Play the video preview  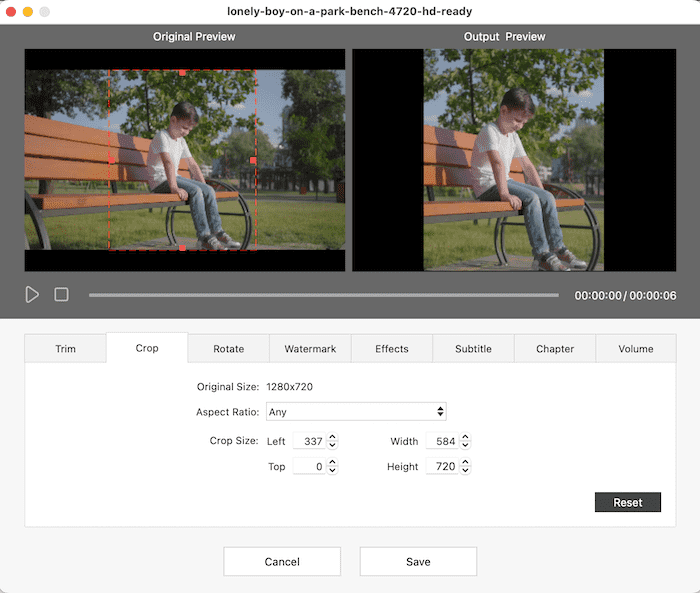click(x=32, y=295)
